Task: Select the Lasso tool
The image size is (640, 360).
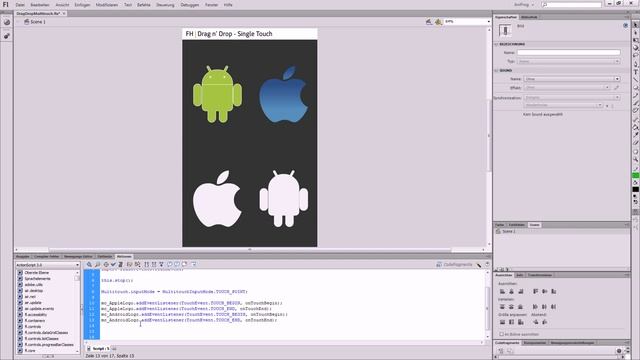Action: [636, 56]
